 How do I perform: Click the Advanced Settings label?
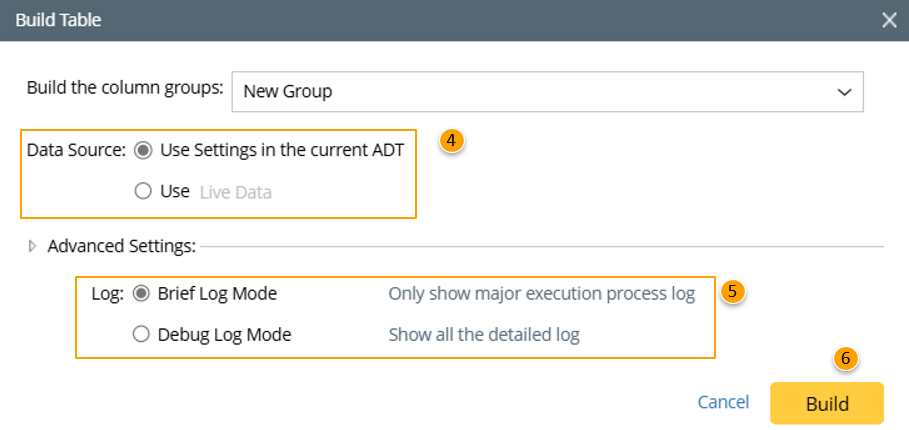[121, 246]
